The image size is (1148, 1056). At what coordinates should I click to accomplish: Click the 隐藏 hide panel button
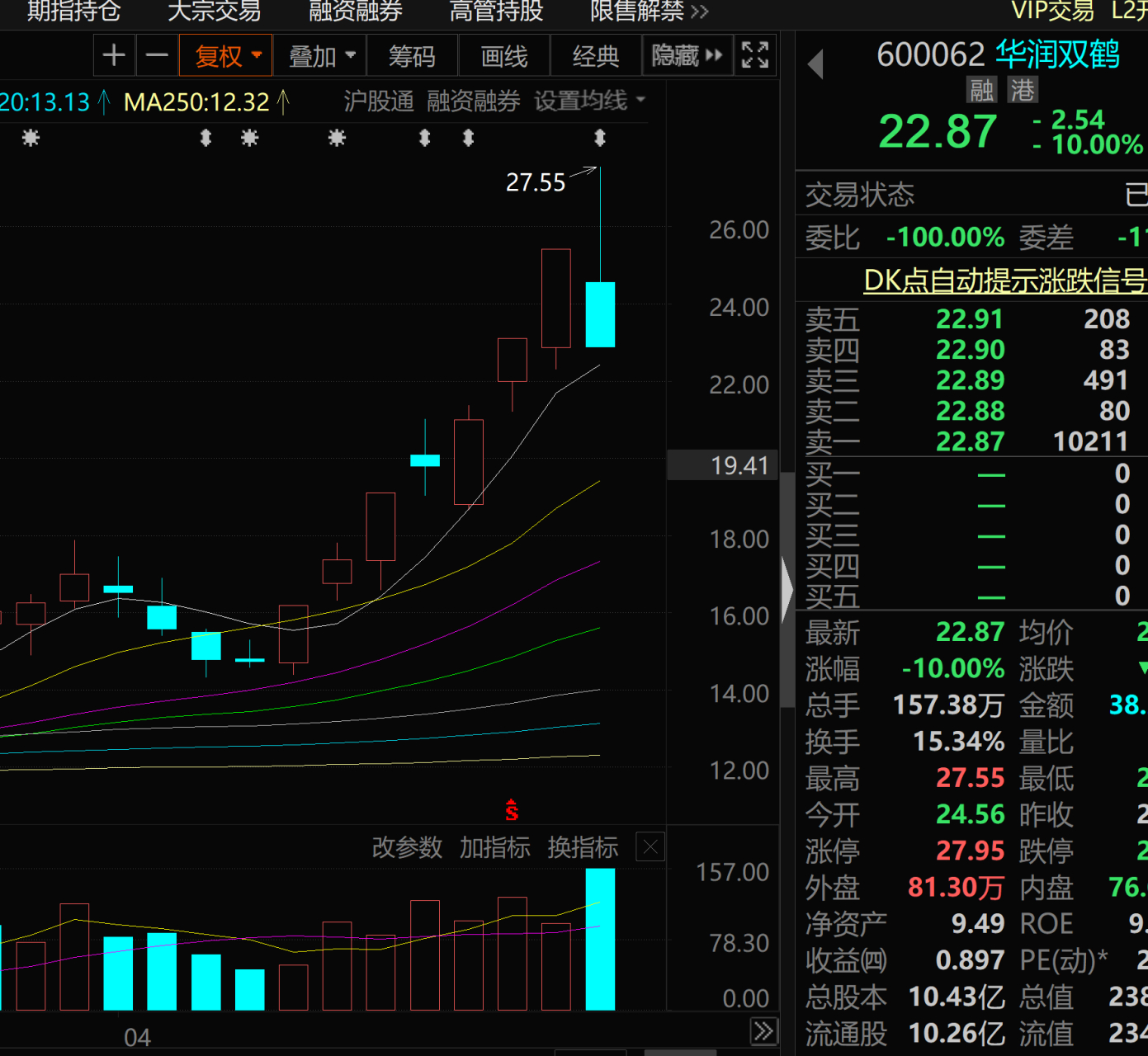point(687,56)
